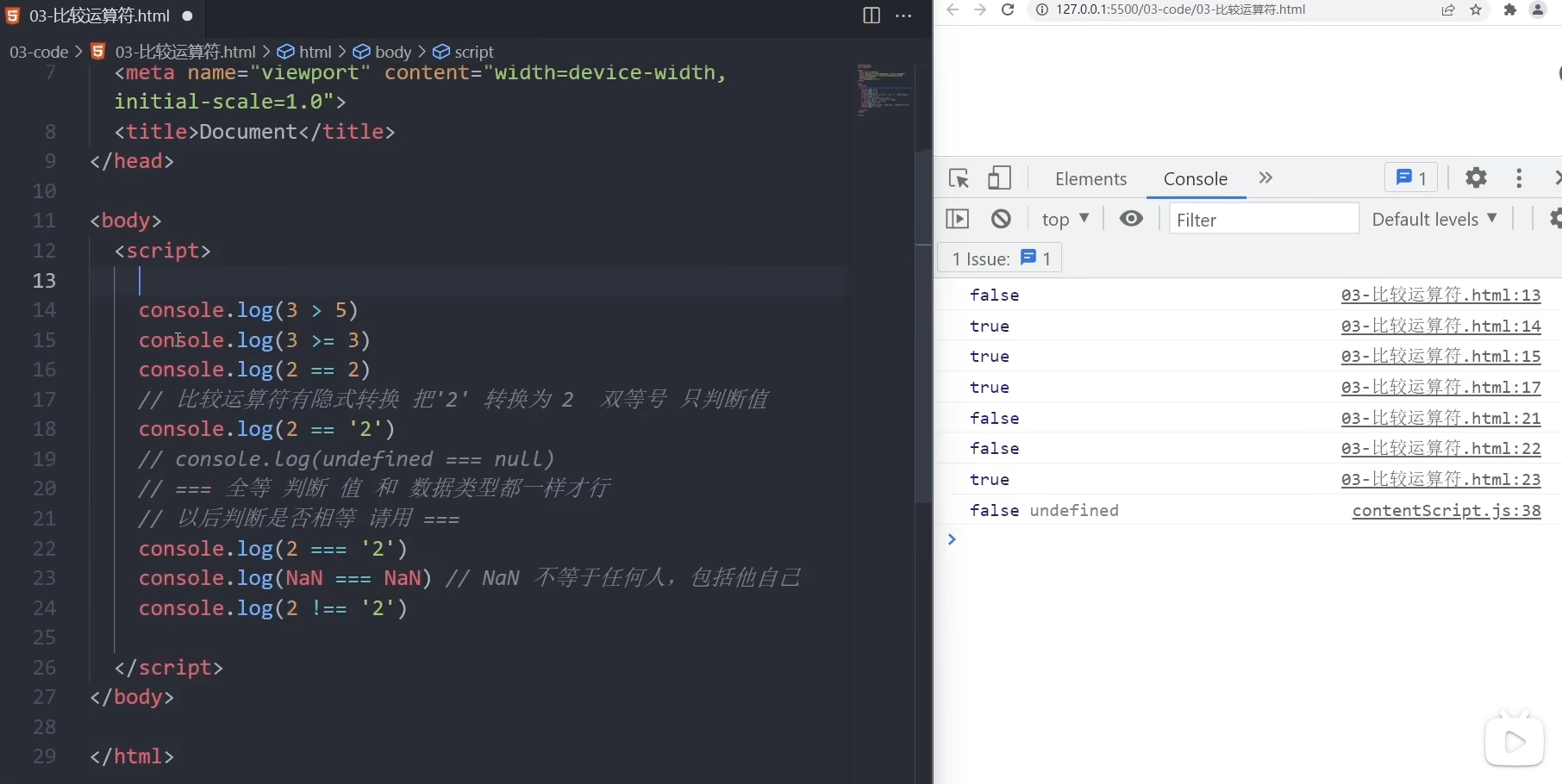The width and height of the screenshot is (1562, 784).
Task: Open DevTools more options menu
Action: coord(1519,178)
